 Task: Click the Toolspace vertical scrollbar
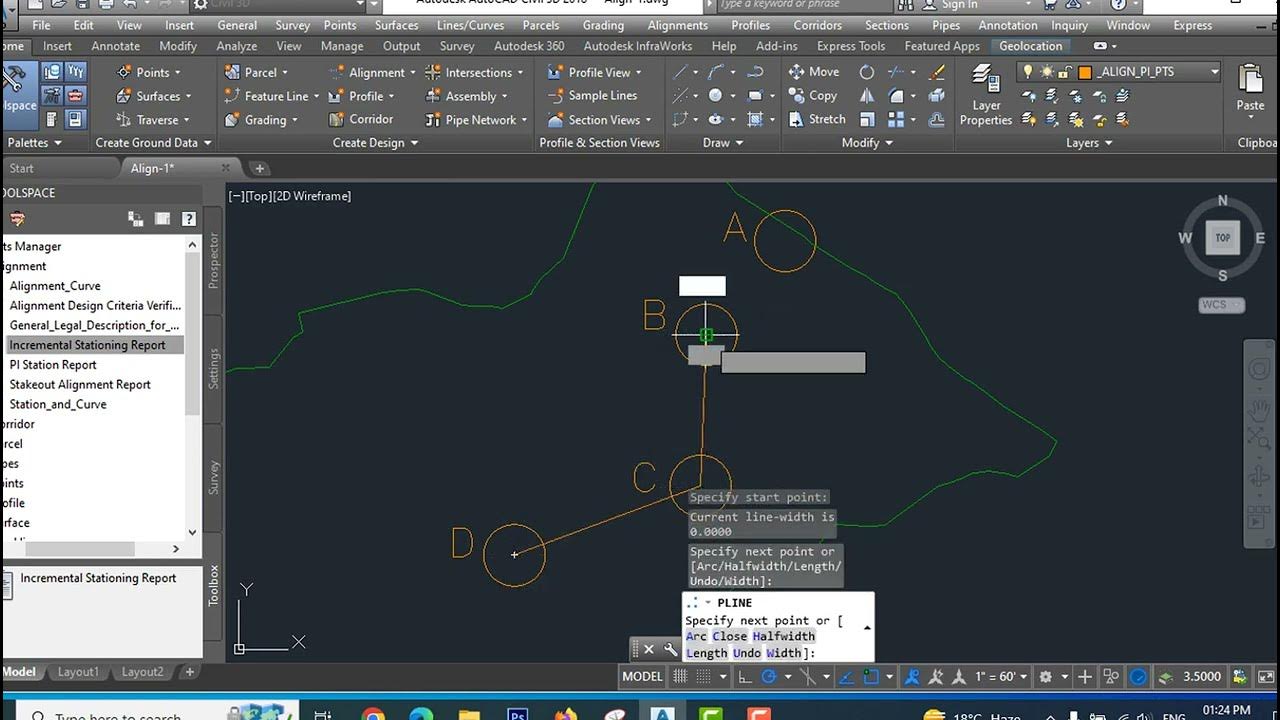pyautogui.click(x=192, y=390)
